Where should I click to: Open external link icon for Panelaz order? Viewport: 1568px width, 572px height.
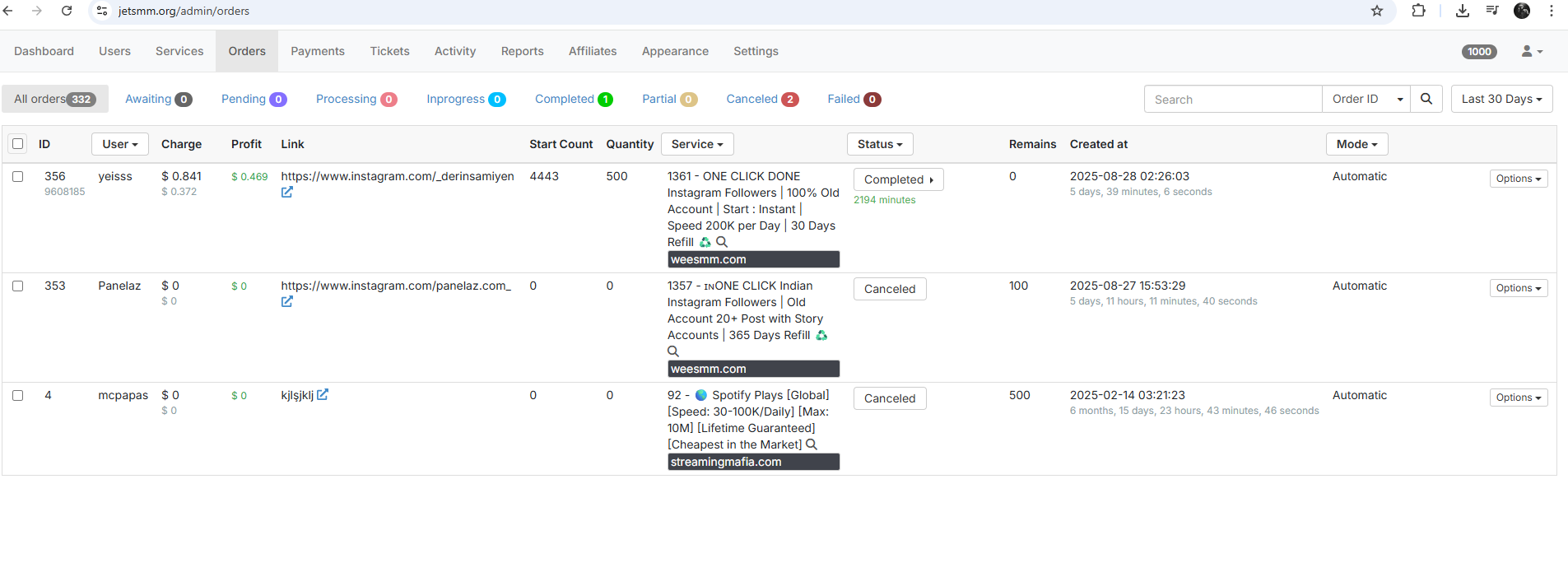click(x=286, y=302)
